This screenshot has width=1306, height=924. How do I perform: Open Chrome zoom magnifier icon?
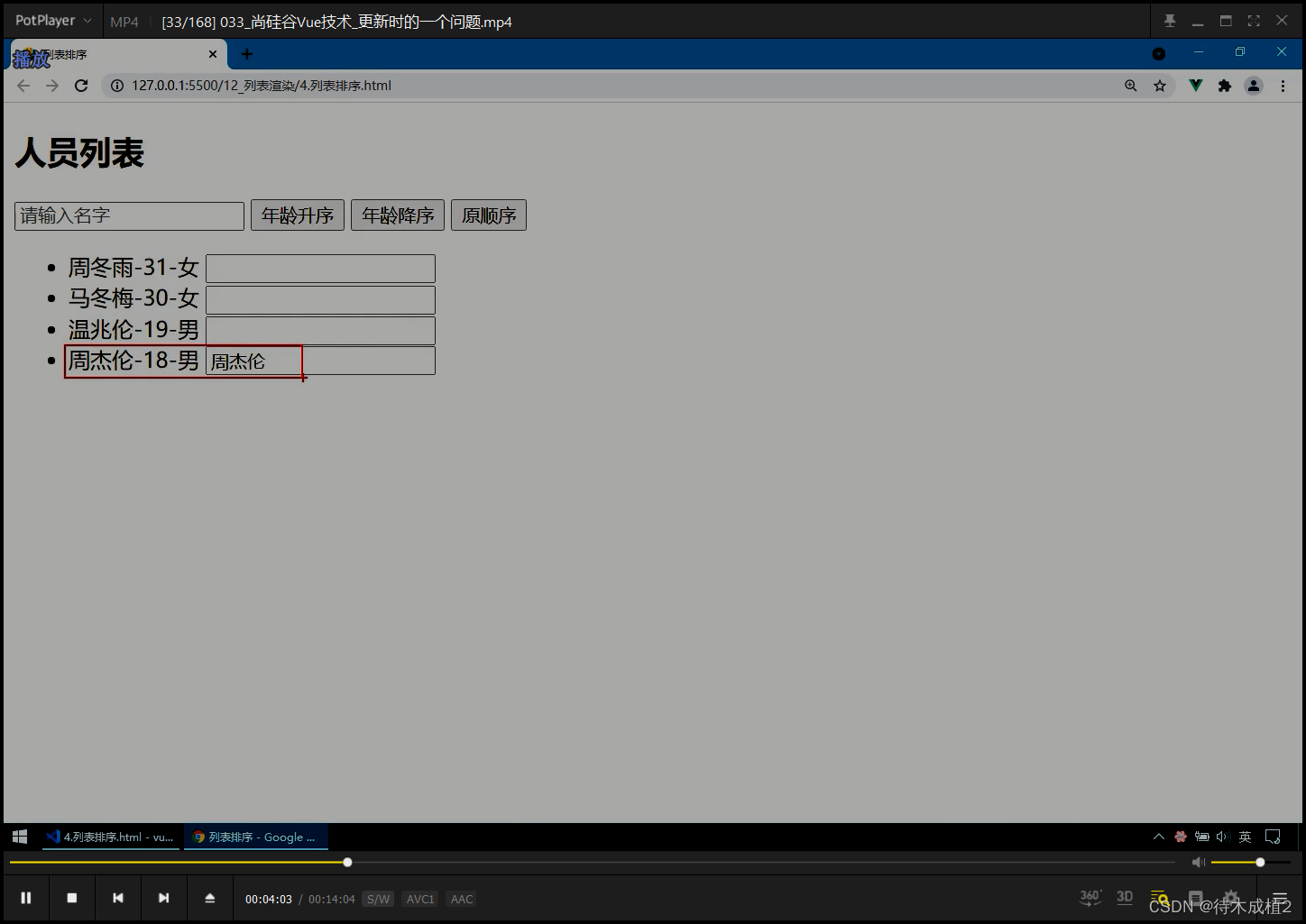click(1131, 86)
